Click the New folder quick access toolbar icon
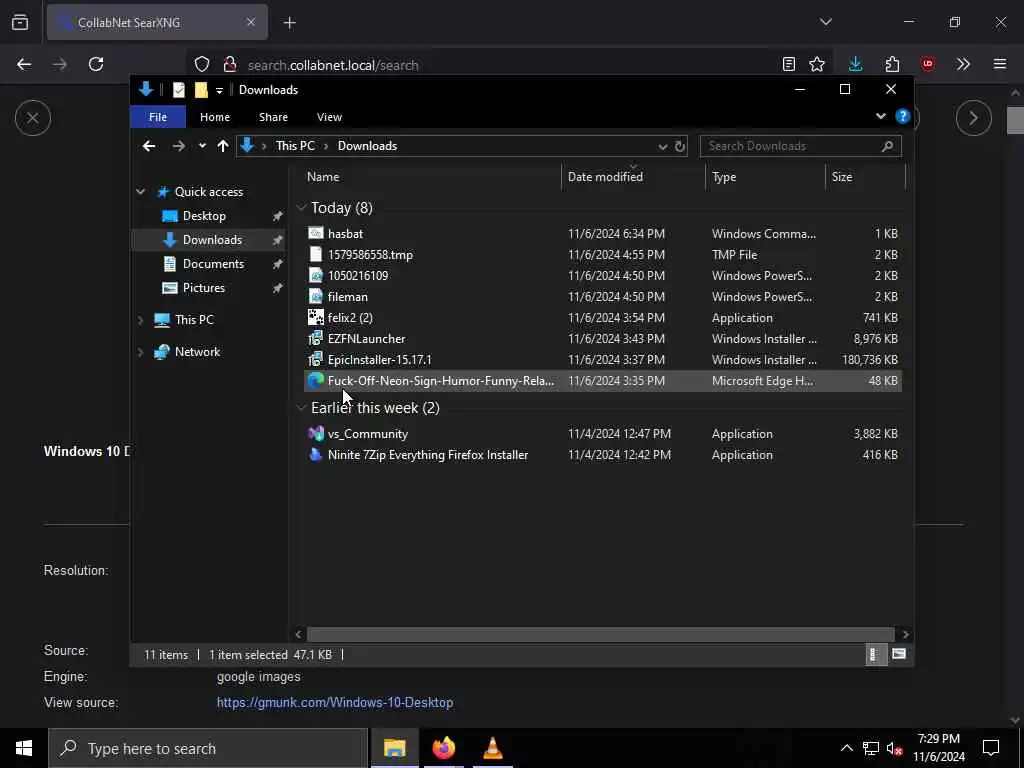This screenshot has height=768, width=1024. 201,89
